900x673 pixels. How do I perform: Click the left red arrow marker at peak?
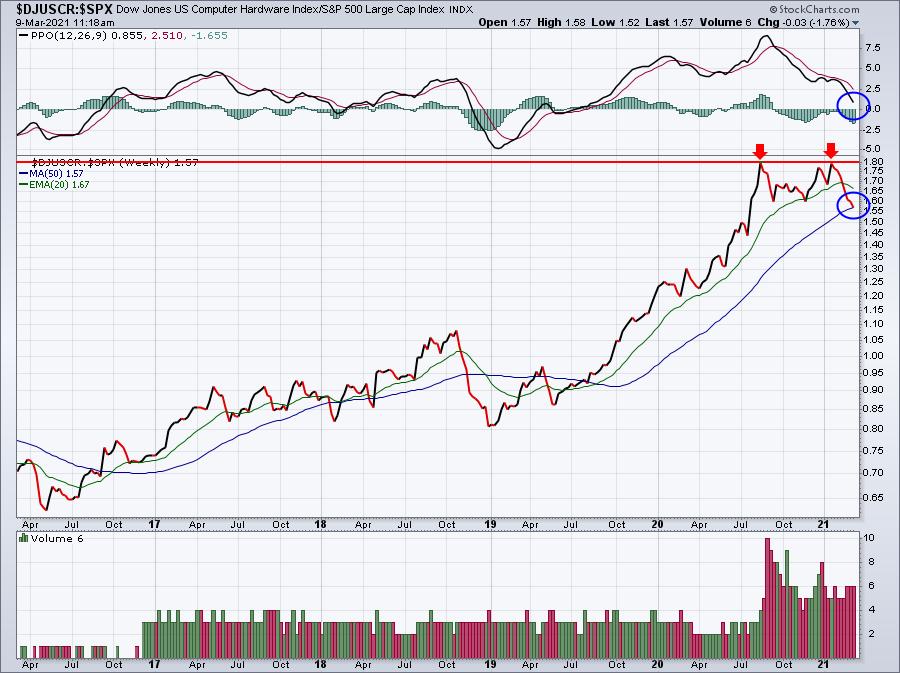(760, 151)
